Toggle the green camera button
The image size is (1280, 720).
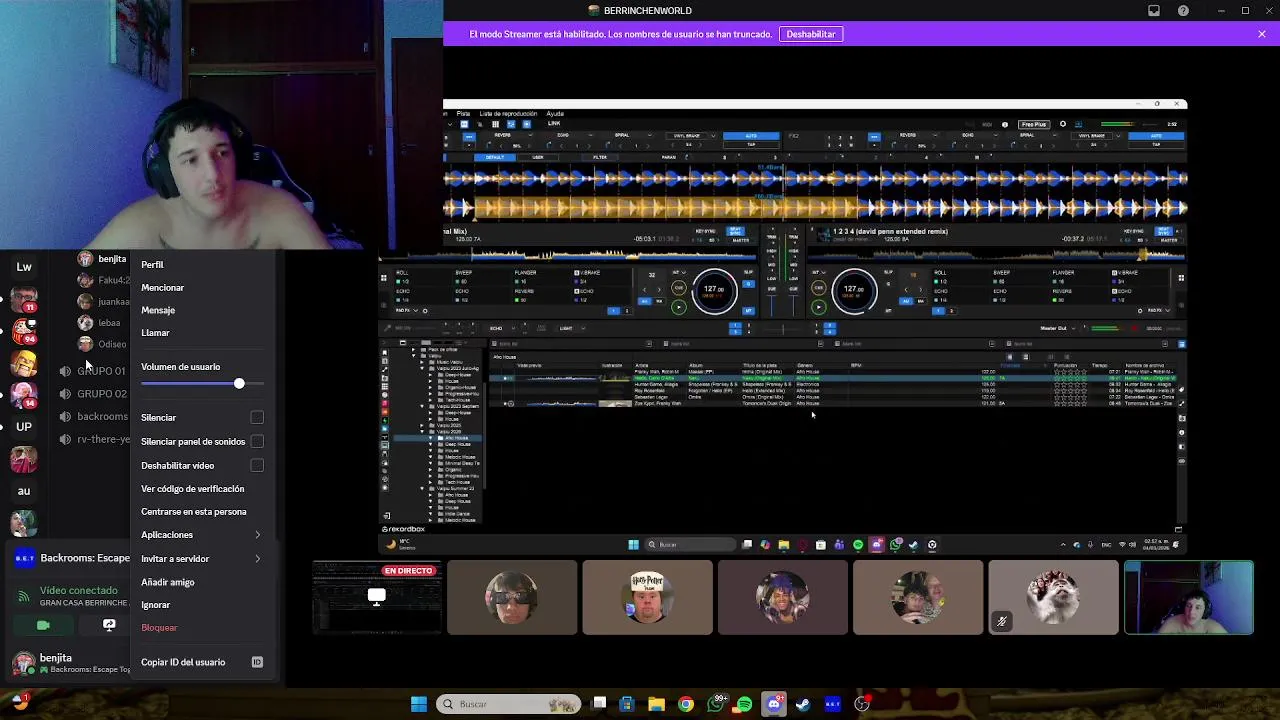click(x=43, y=624)
